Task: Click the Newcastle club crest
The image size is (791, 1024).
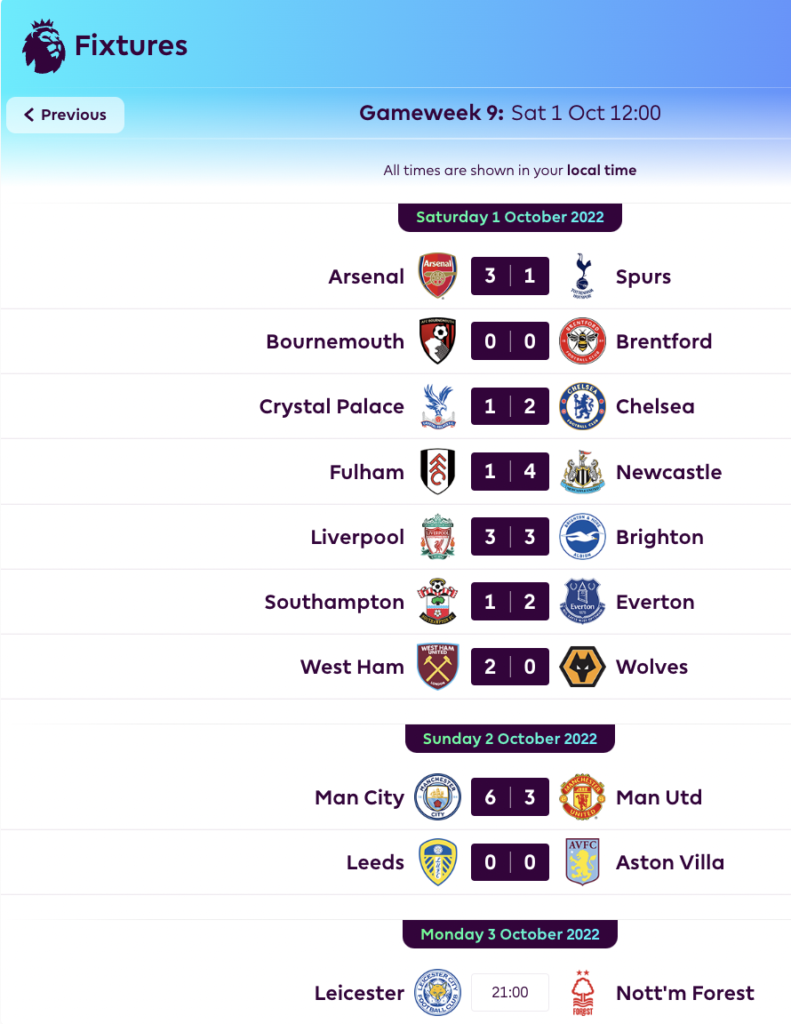Action: pyautogui.click(x=582, y=472)
